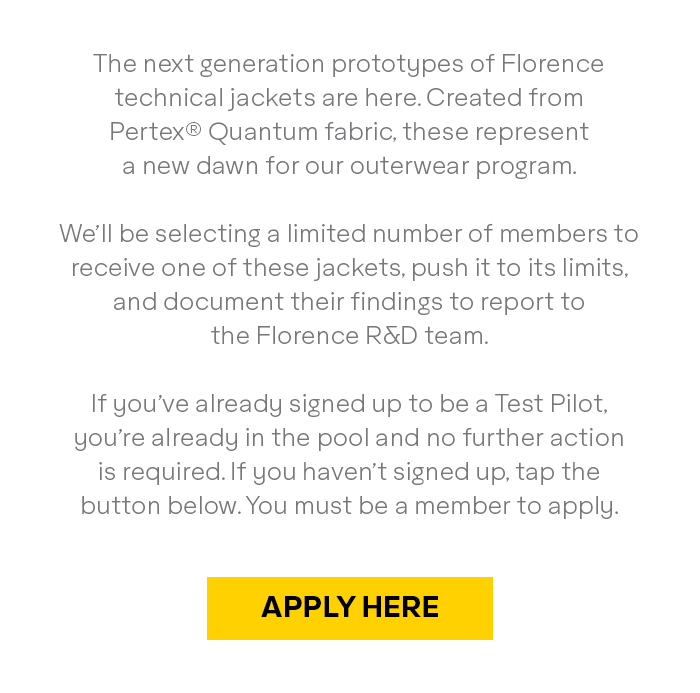Click the words 'technical jackets'
The image size is (700, 693).
tap(214, 98)
